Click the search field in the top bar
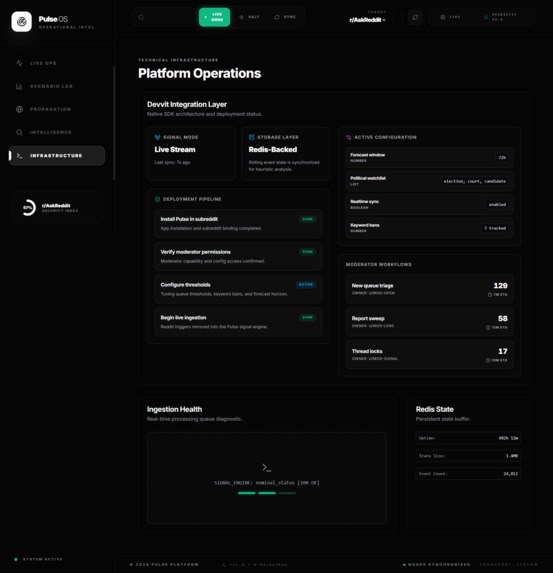Image resolution: width=553 pixels, height=573 pixels. tap(164, 17)
